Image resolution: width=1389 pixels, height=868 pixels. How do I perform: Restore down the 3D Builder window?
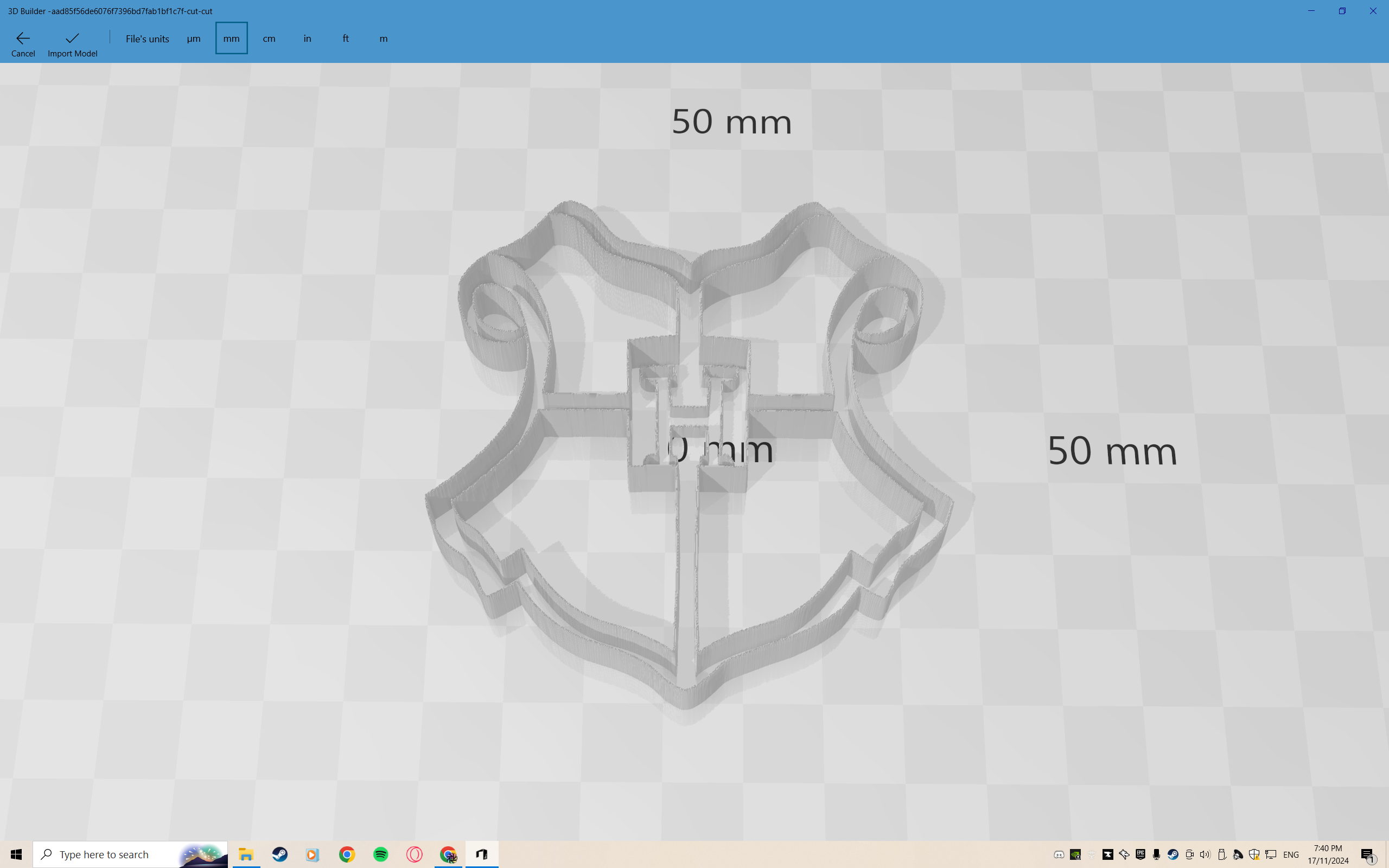(1342, 11)
